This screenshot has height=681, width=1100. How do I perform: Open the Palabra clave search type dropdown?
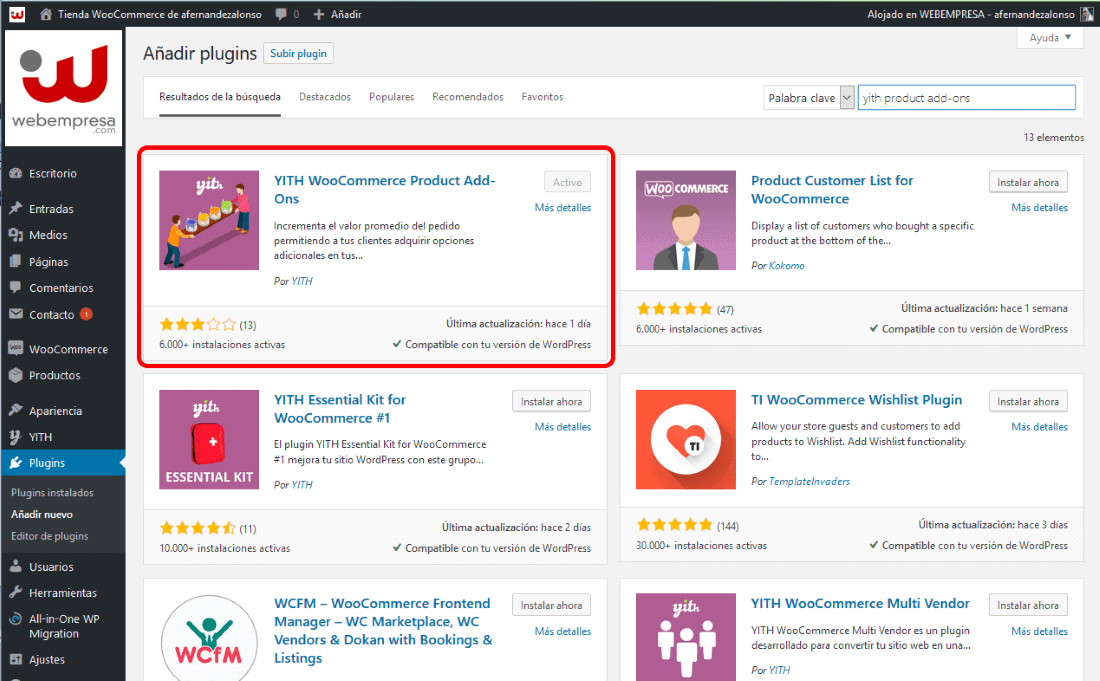[x=809, y=98]
